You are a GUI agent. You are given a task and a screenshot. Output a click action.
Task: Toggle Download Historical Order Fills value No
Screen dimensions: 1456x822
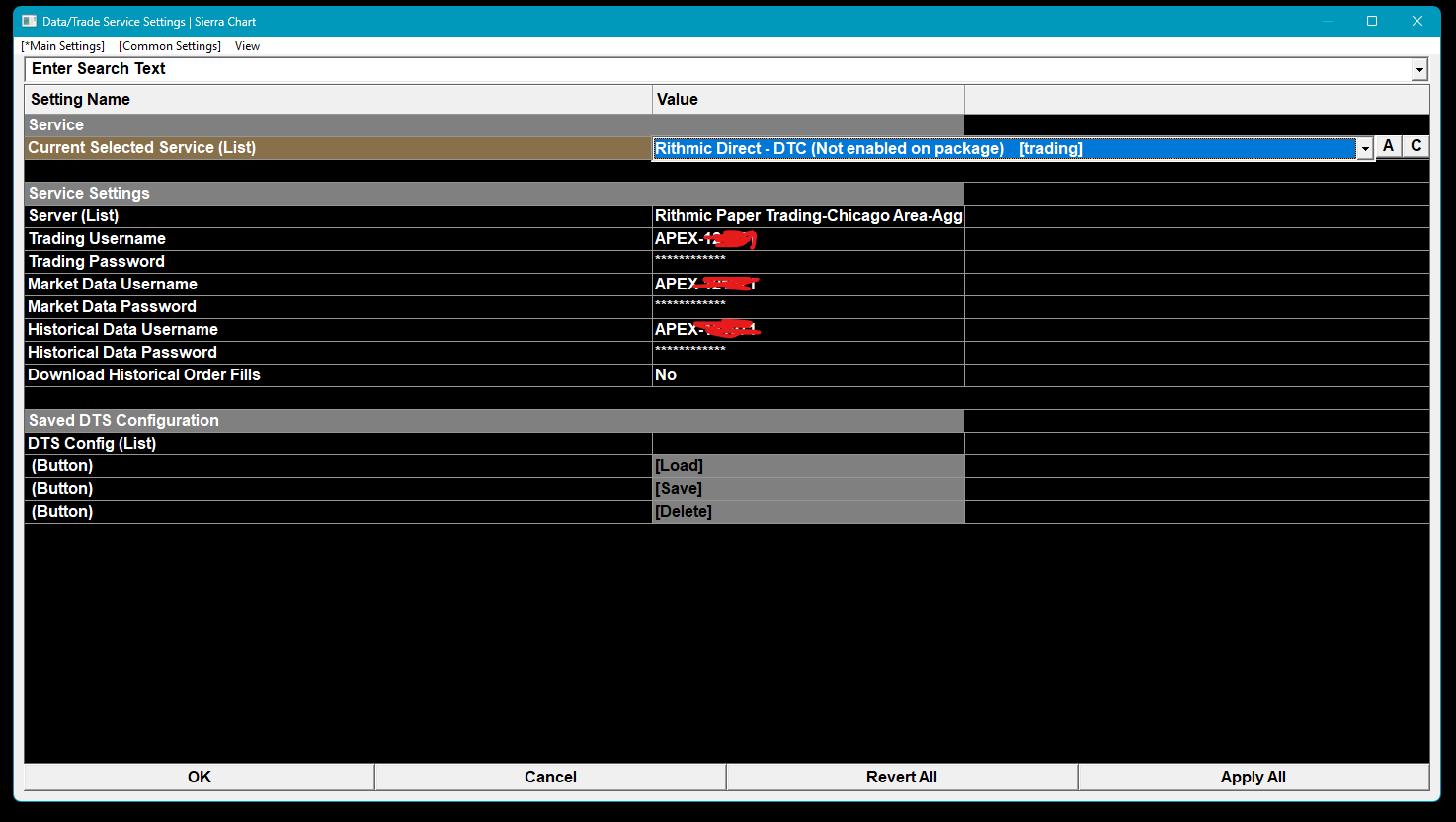tap(808, 375)
